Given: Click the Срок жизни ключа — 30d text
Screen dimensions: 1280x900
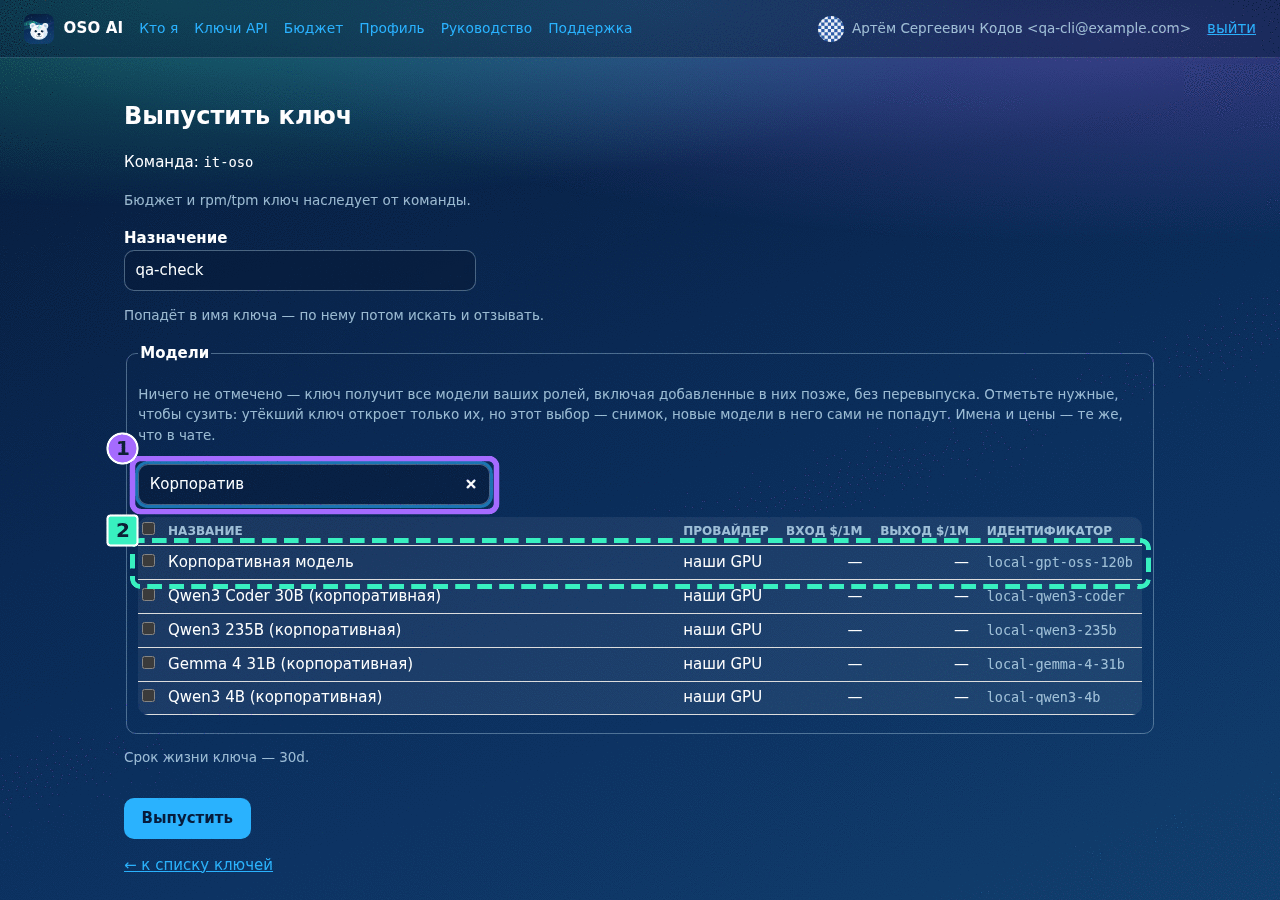Looking at the screenshot, I should (217, 757).
